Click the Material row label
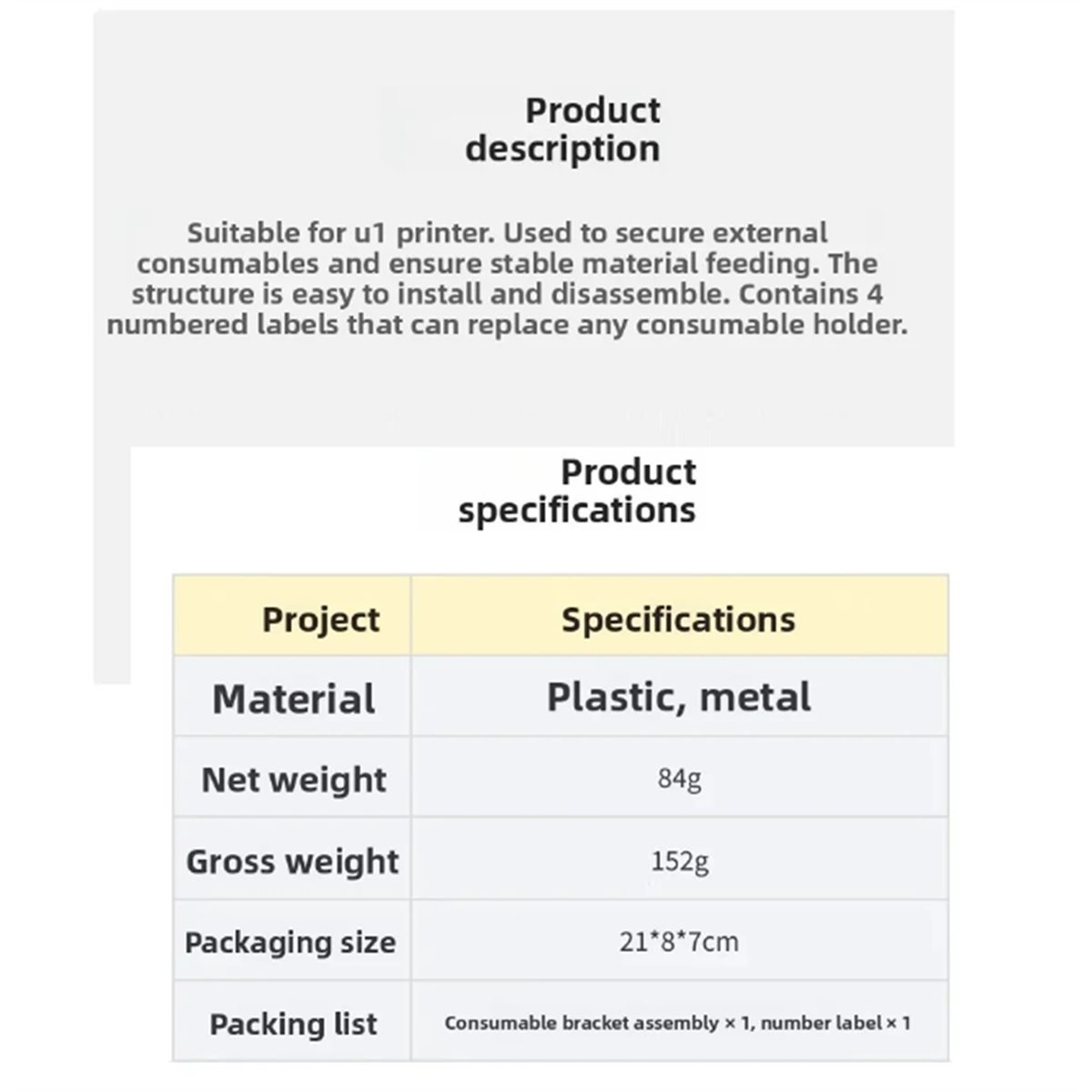The height and width of the screenshot is (1092, 1092). pos(294,699)
